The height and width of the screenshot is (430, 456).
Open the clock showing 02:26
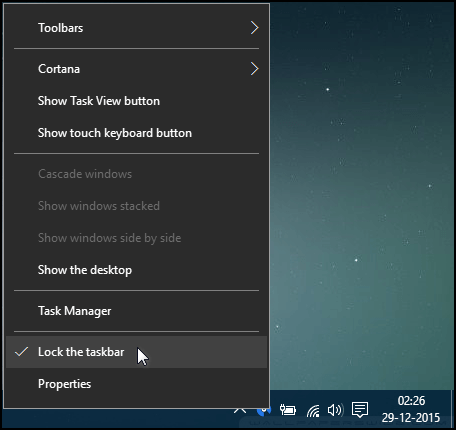[411, 409]
